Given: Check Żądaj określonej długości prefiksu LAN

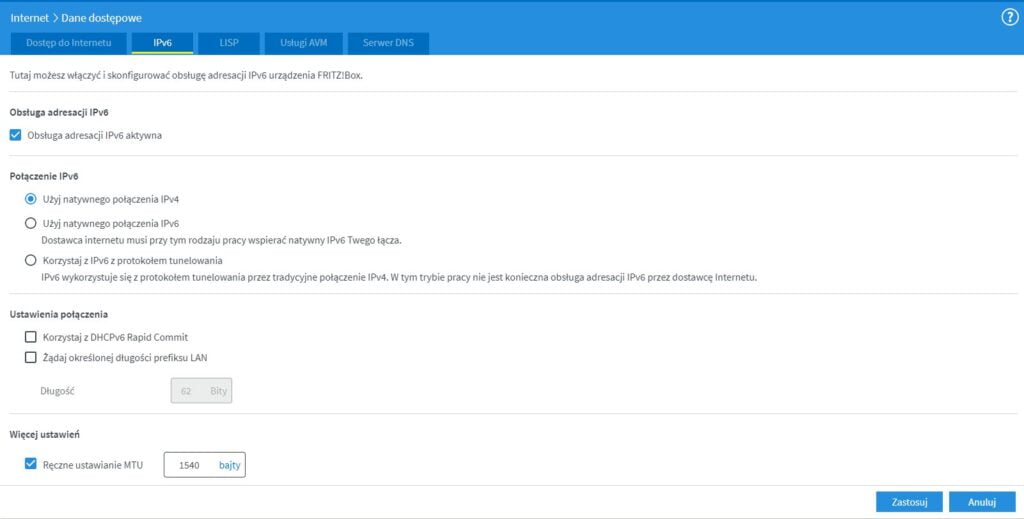Looking at the screenshot, I should [x=30, y=357].
